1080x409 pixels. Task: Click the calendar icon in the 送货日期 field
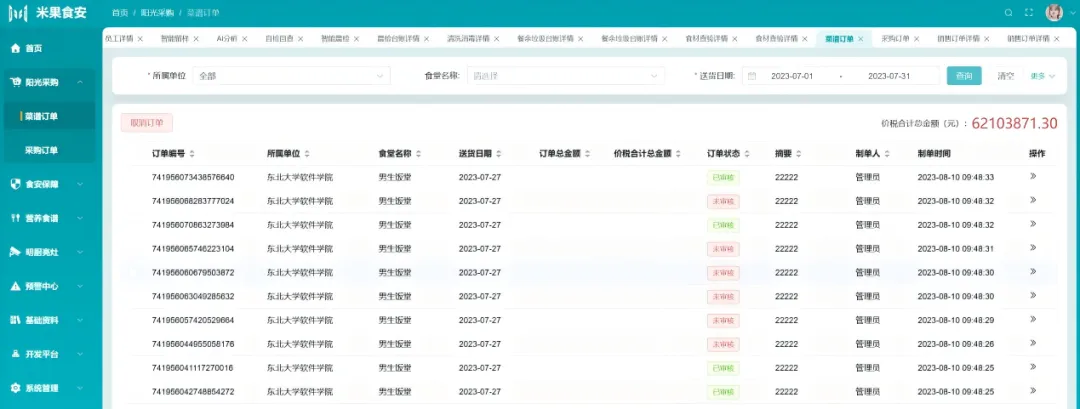[752, 76]
